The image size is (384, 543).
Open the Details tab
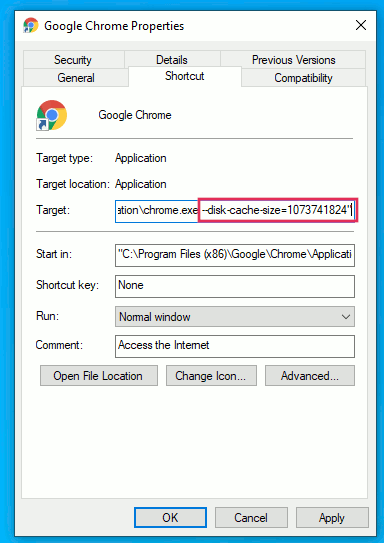172,60
